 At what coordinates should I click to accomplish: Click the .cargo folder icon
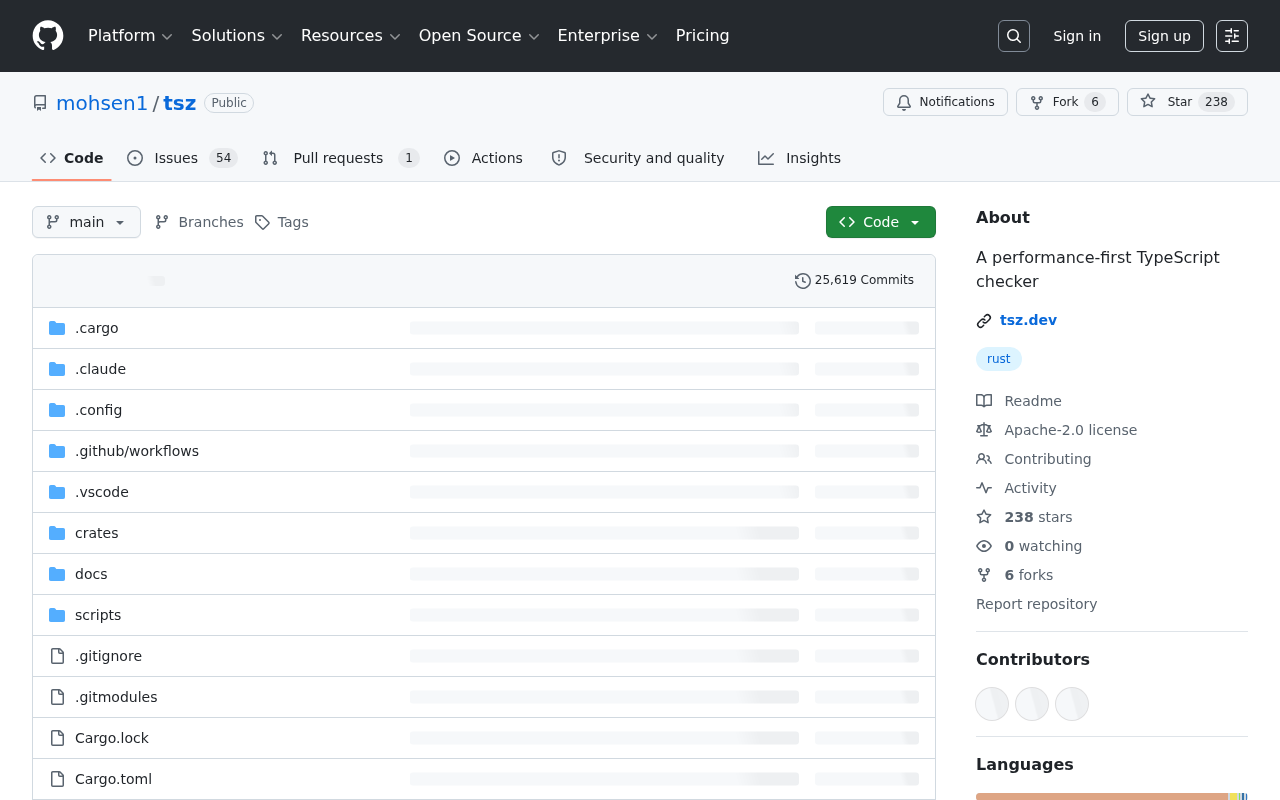click(x=57, y=328)
